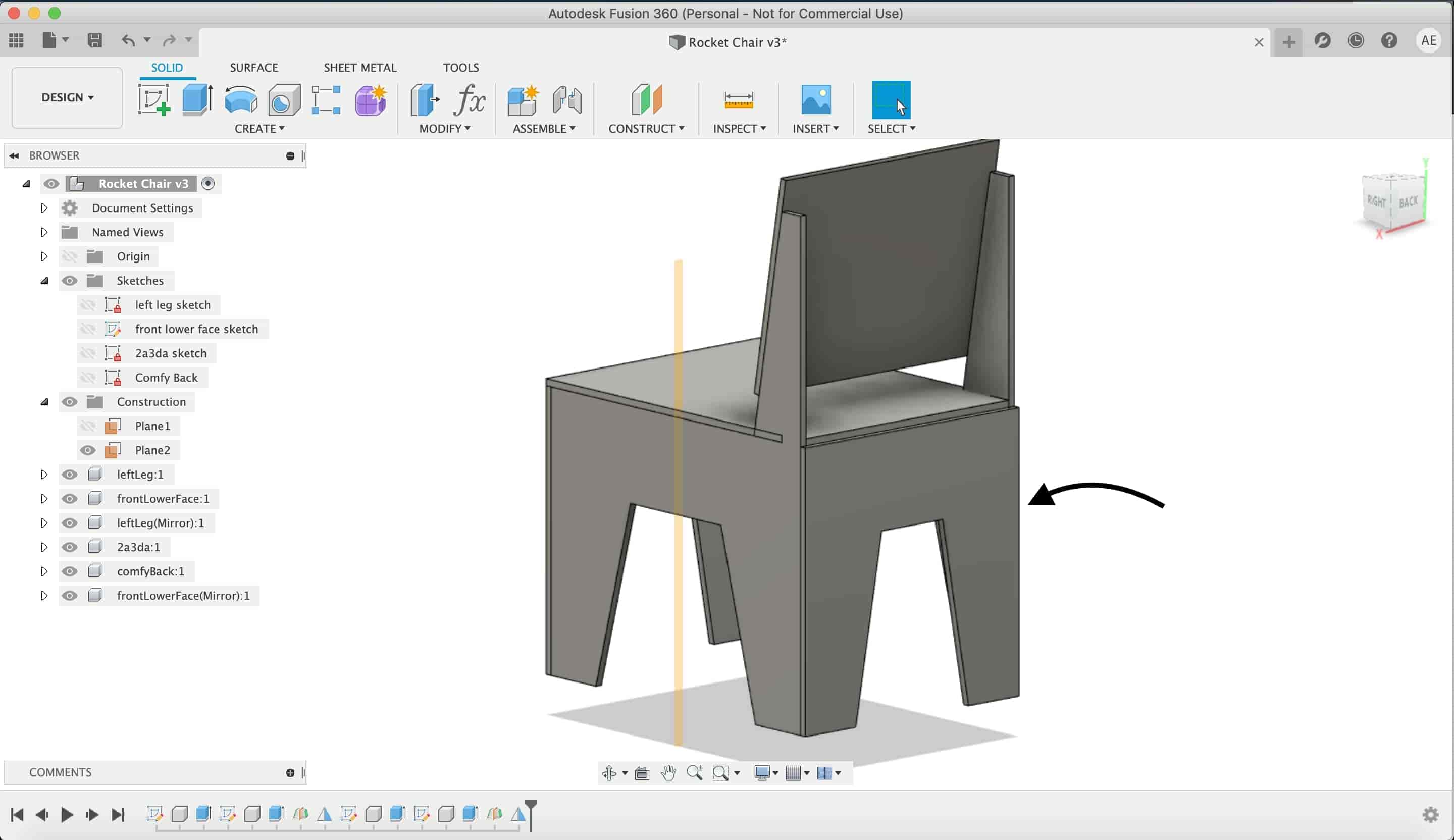
Task: Collapse the Sketches folder
Action: 44,281
